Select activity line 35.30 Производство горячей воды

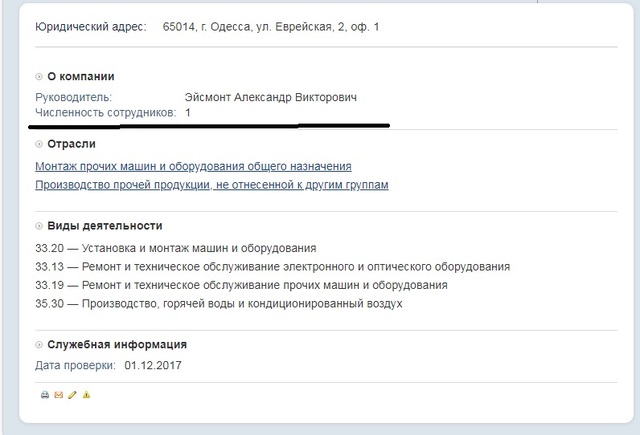pos(218,304)
